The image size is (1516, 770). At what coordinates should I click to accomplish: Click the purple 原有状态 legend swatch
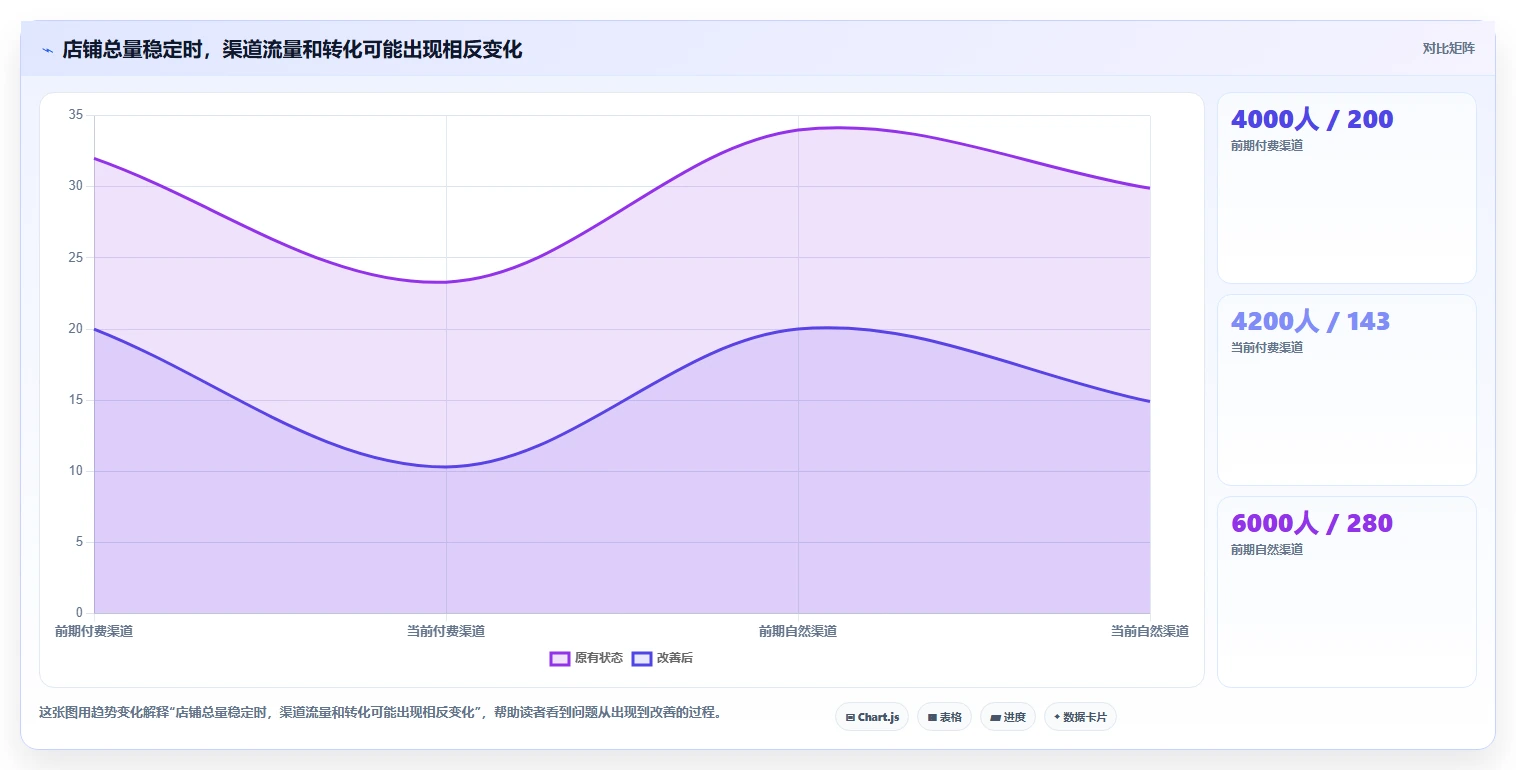pyautogui.click(x=559, y=658)
